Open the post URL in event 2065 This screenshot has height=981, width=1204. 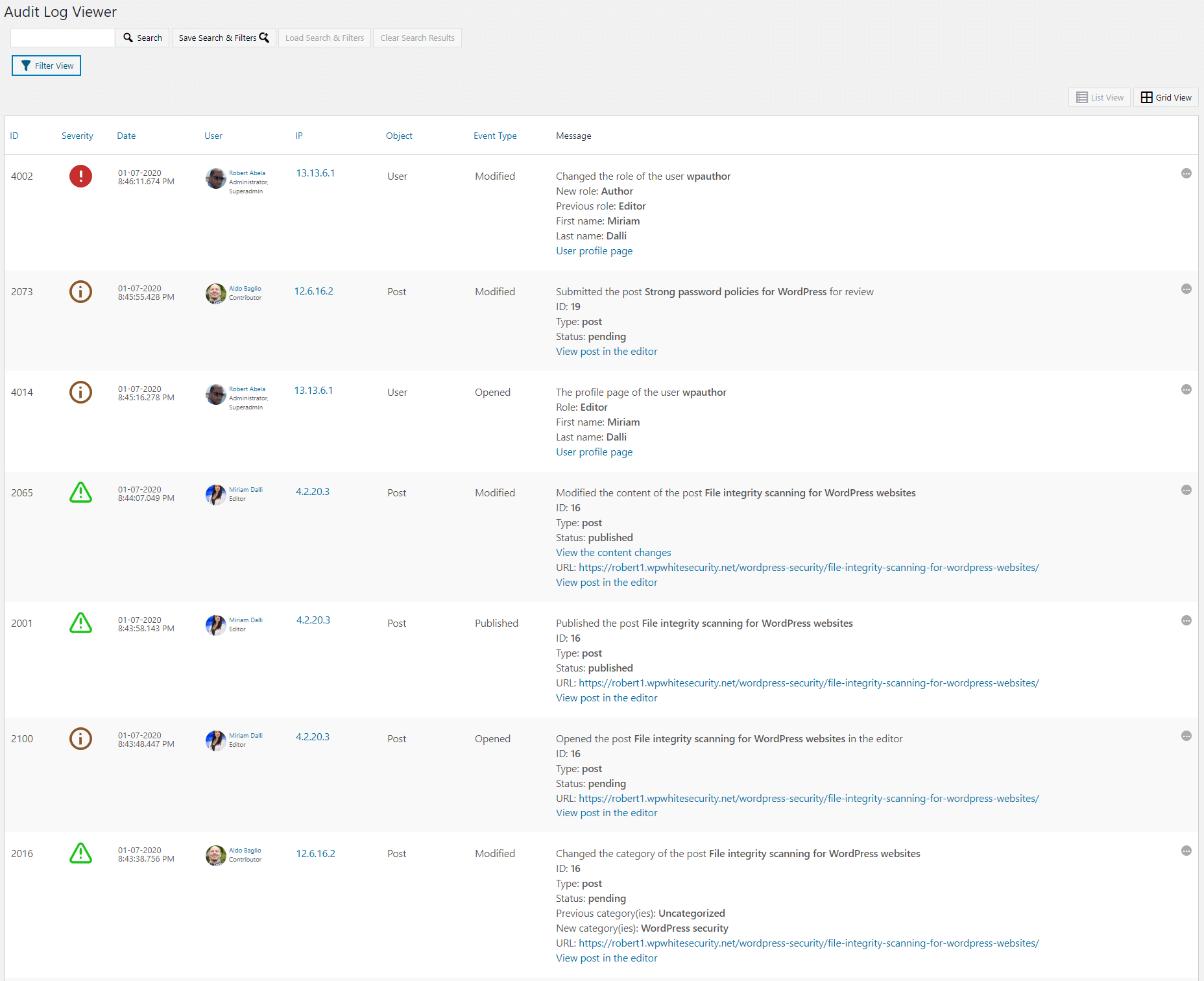coord(809,567)
